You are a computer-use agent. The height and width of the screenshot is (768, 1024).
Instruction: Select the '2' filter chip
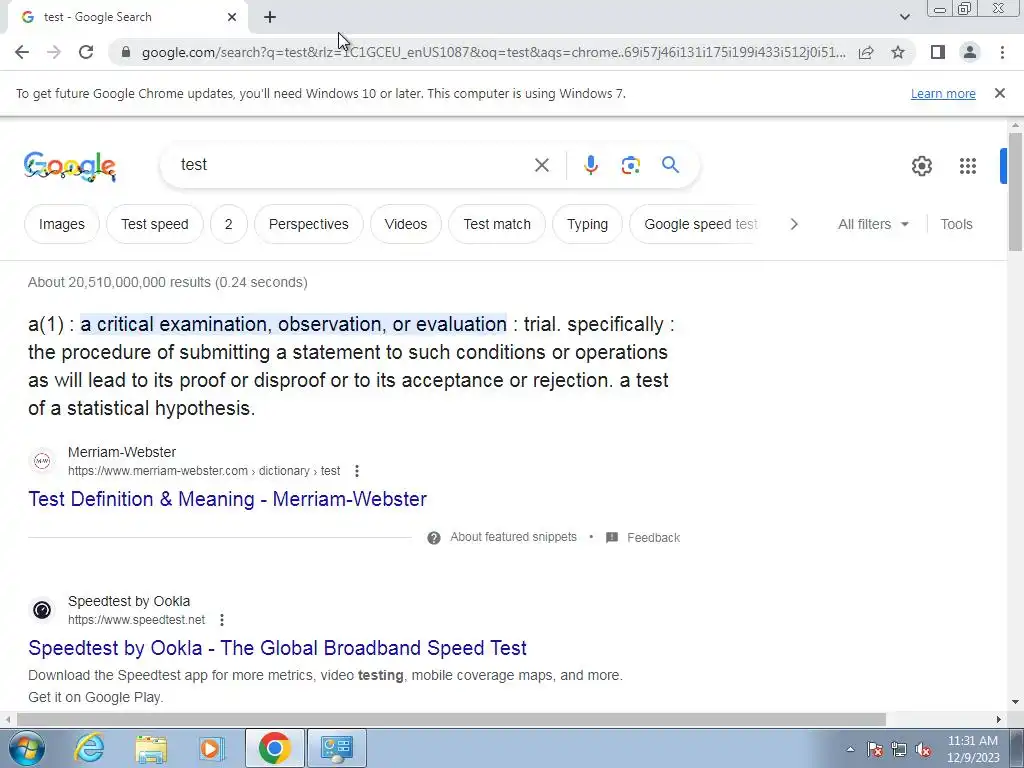coord(229,224)
